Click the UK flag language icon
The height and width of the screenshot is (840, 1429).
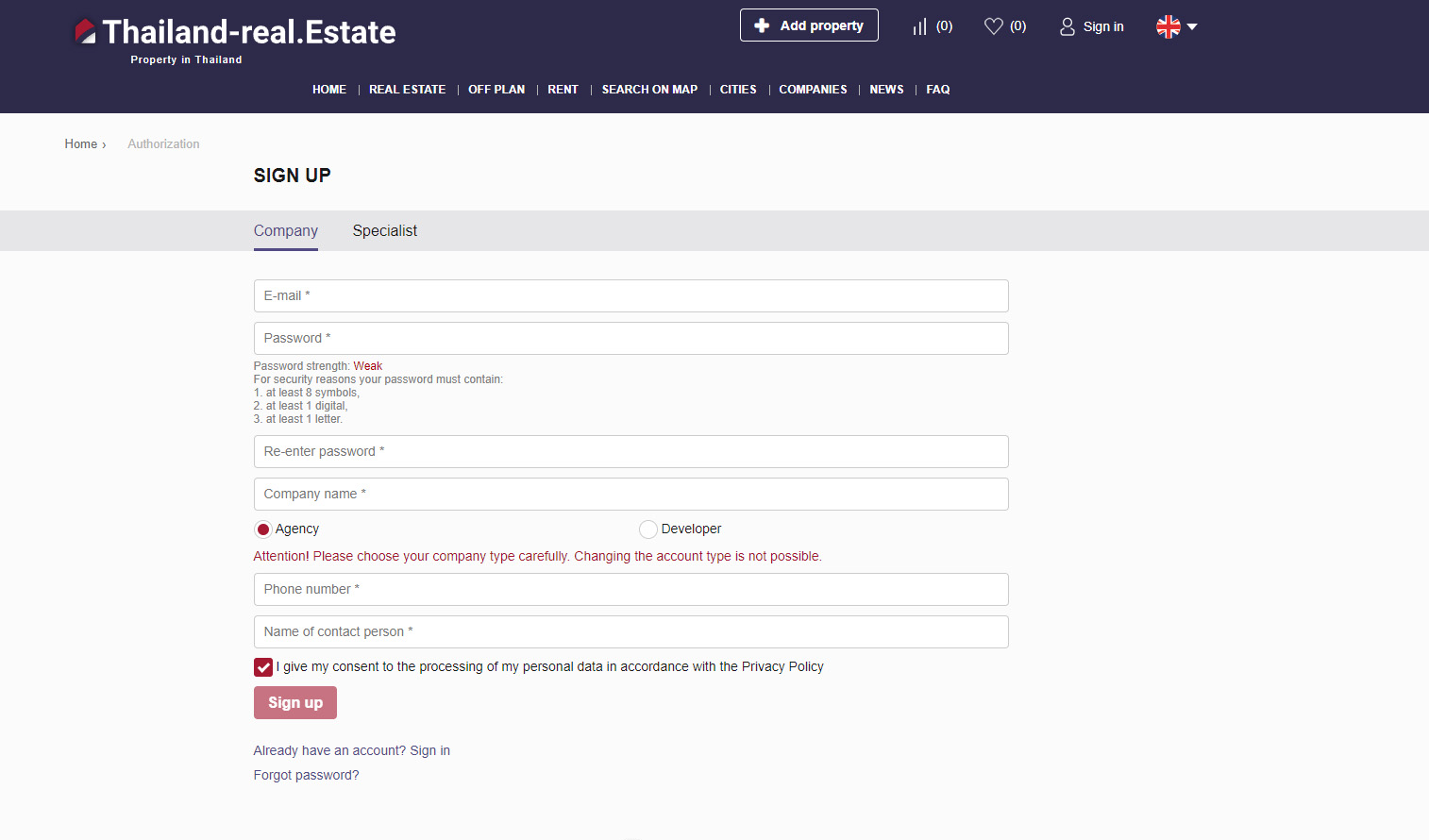[x=1168, y=26]
